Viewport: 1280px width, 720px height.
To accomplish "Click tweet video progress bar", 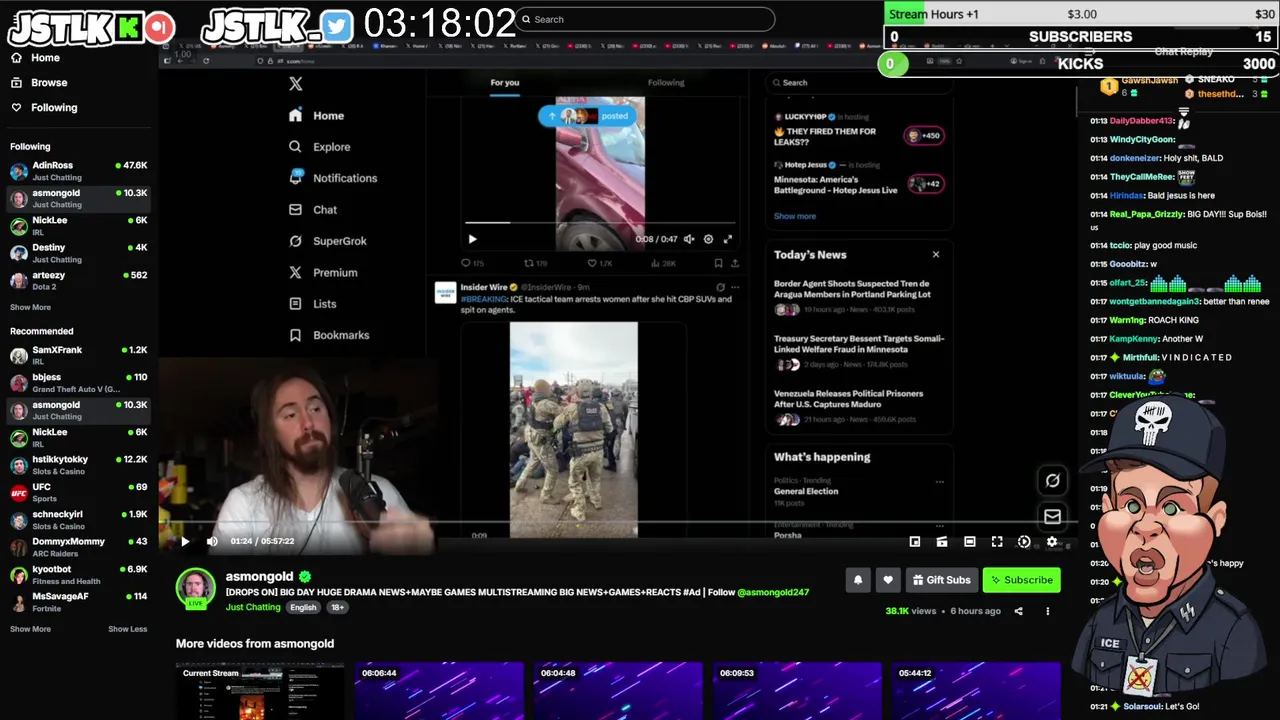I will (600, 223).
